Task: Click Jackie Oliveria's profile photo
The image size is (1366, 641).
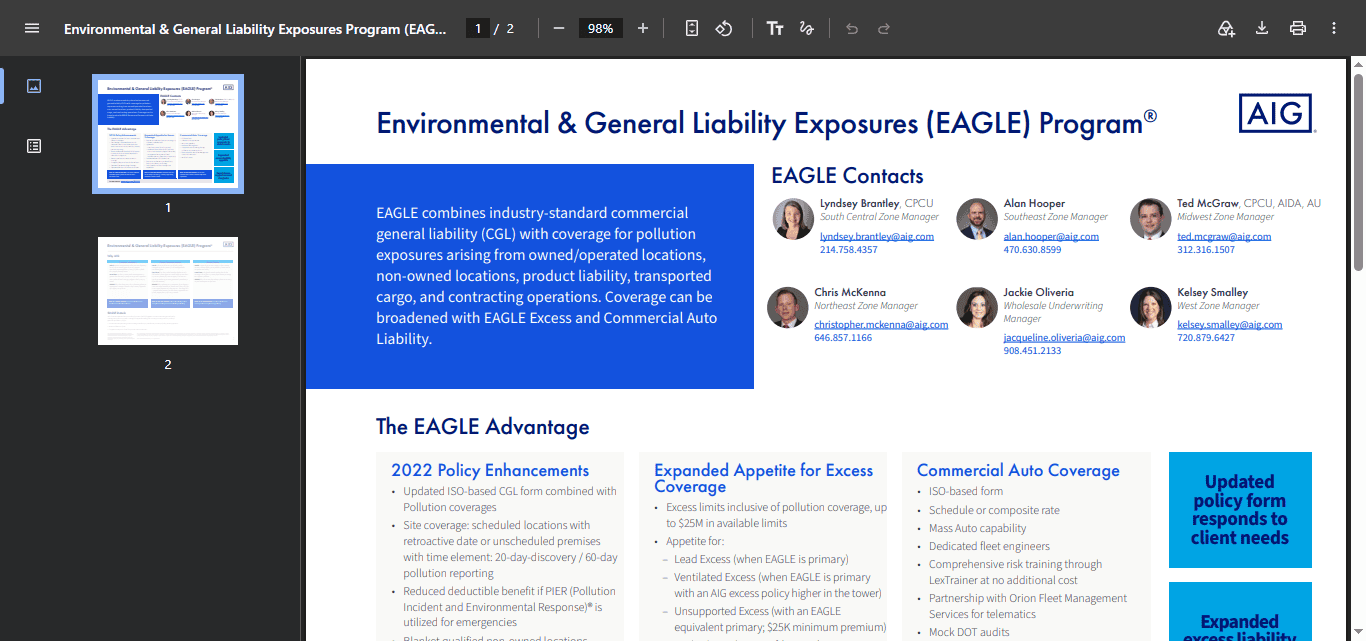Action: coord(977,308)
